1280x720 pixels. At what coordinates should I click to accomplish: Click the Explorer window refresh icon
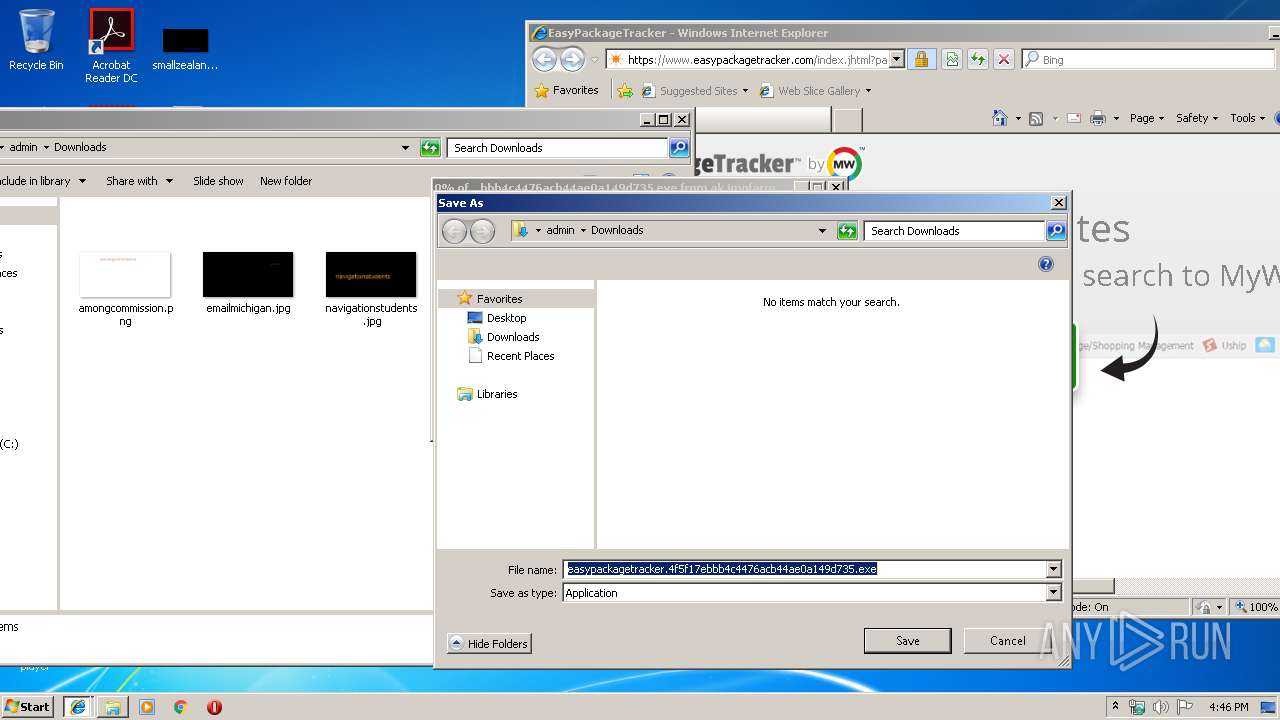point(430,148)
